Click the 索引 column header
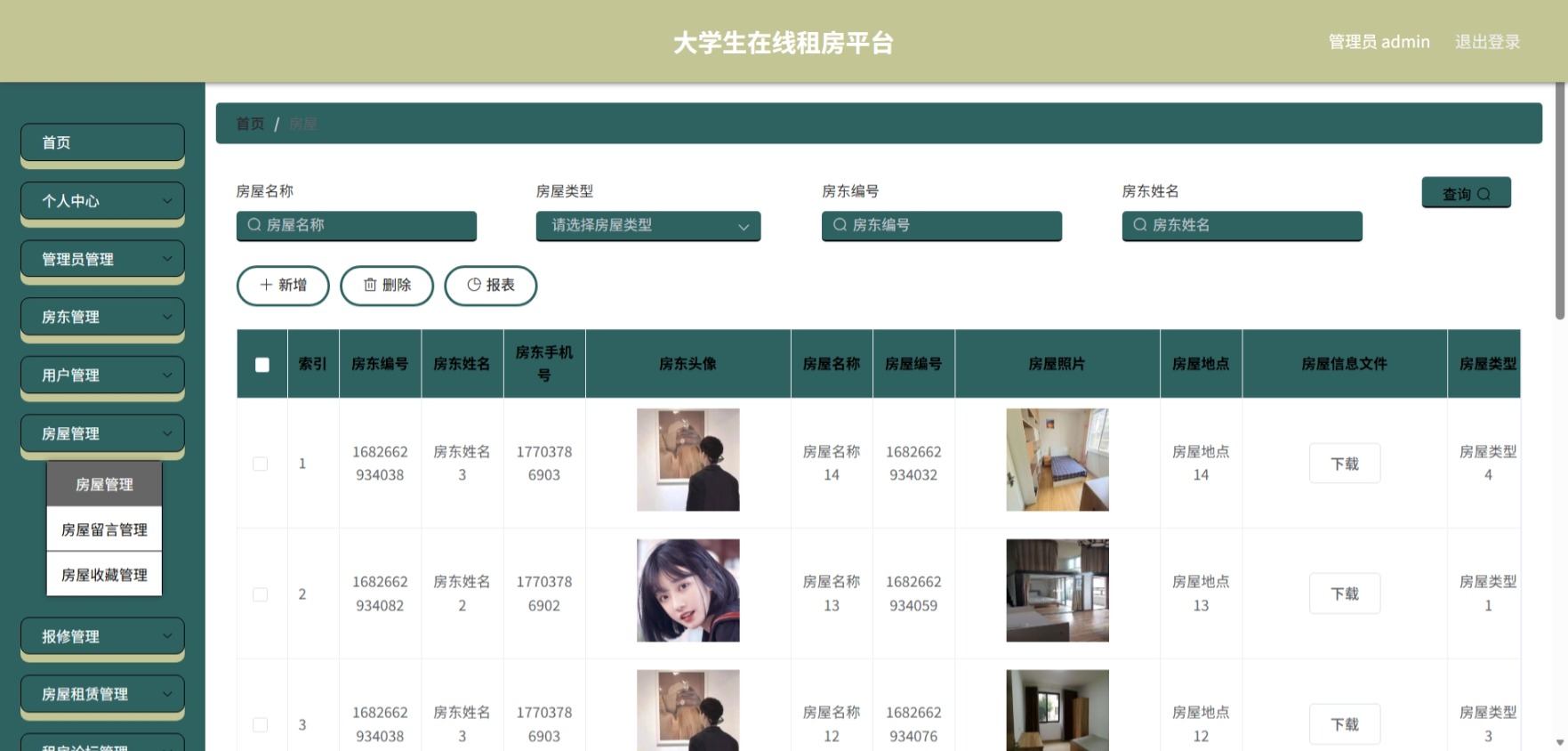 (x=312, y=364)
